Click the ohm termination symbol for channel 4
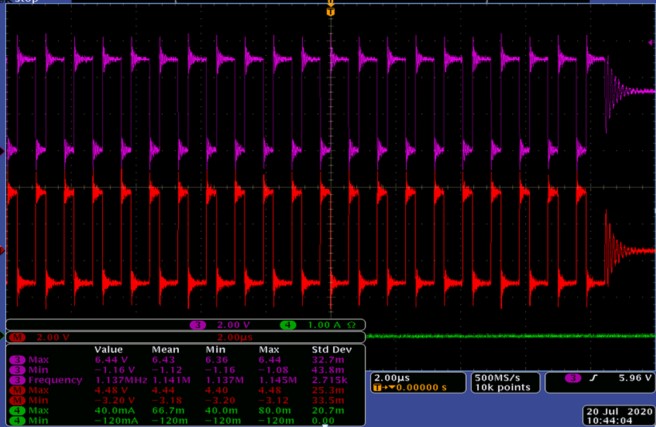This screenshot has width=656, height=427. coord(351,325)
